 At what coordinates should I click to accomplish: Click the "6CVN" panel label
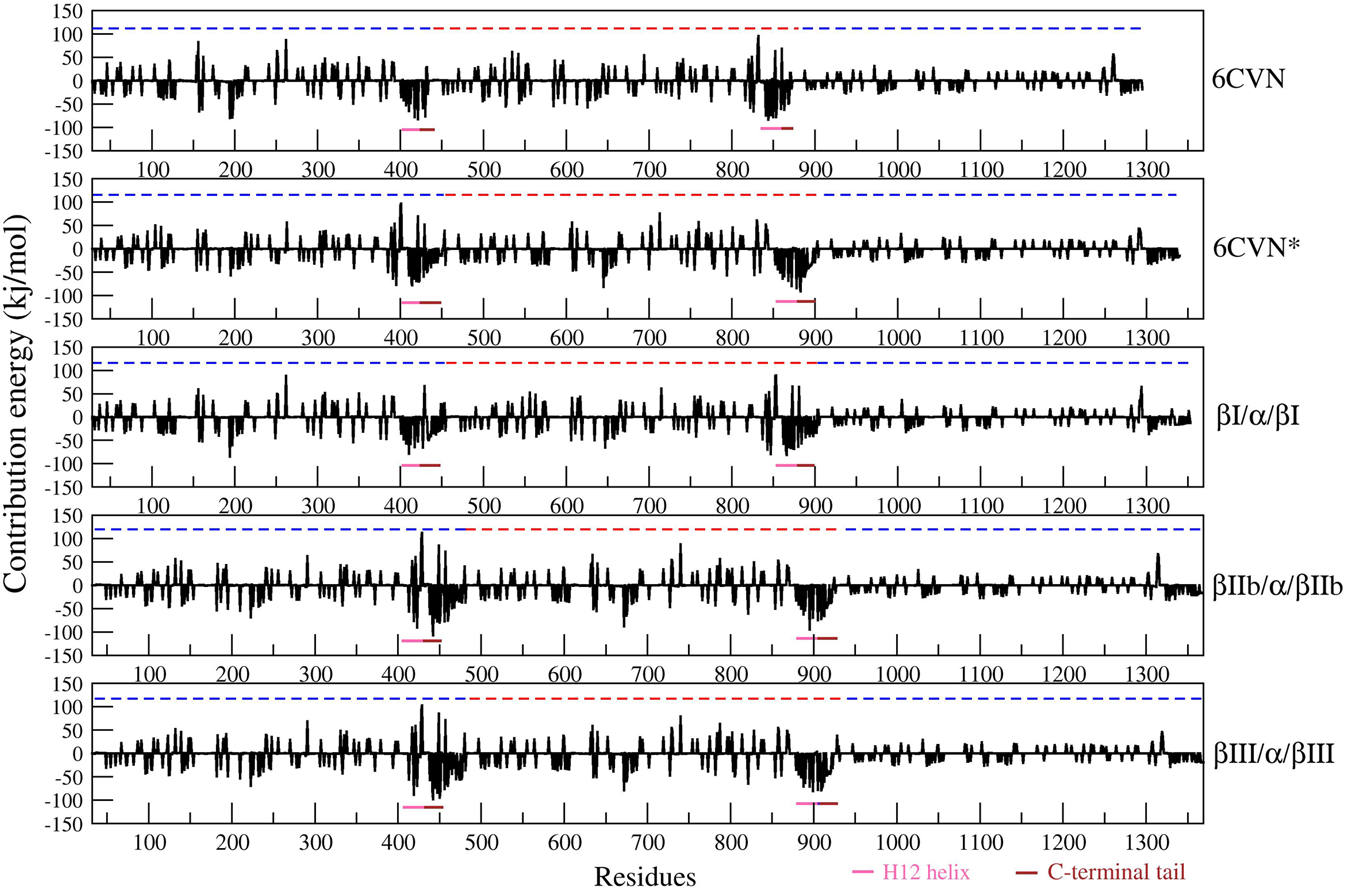tap(1247, 79)
